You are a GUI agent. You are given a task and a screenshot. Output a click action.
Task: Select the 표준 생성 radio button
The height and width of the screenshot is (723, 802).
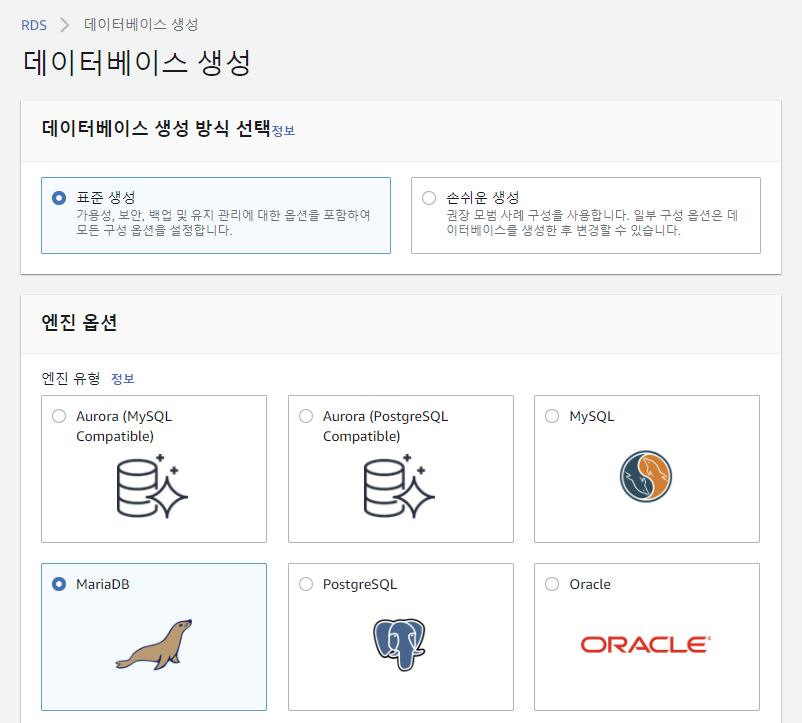59,198
